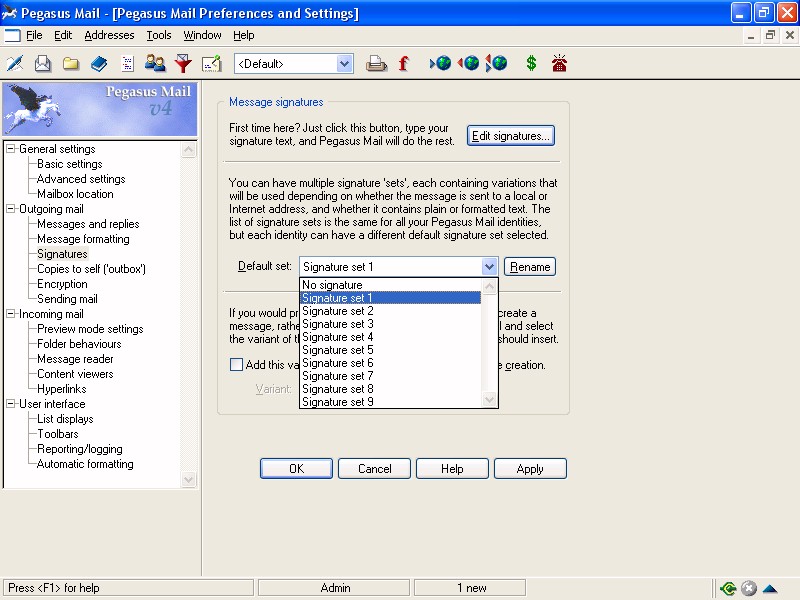800x600 pixels.
Task: Click the red telephone toolbar icon
Action: (x=559, y=63)
